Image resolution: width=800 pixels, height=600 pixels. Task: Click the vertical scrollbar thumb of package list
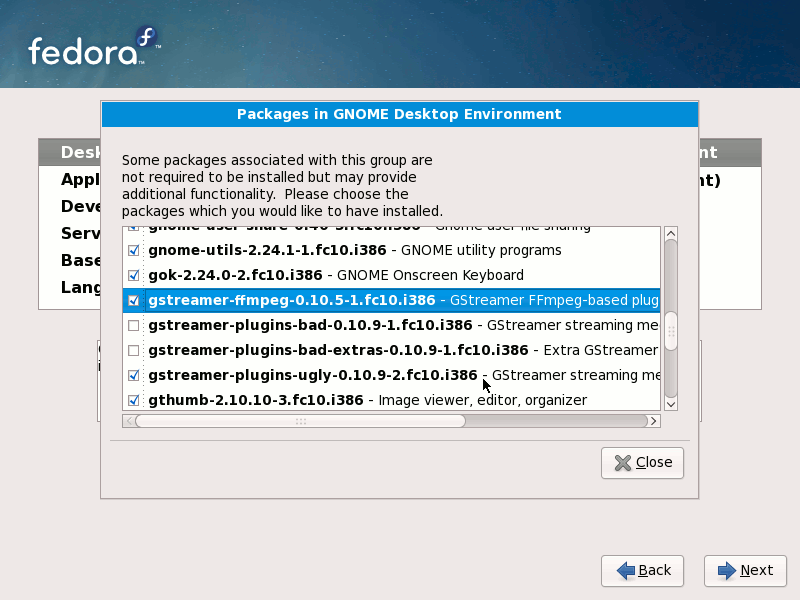tap(671, 331)
